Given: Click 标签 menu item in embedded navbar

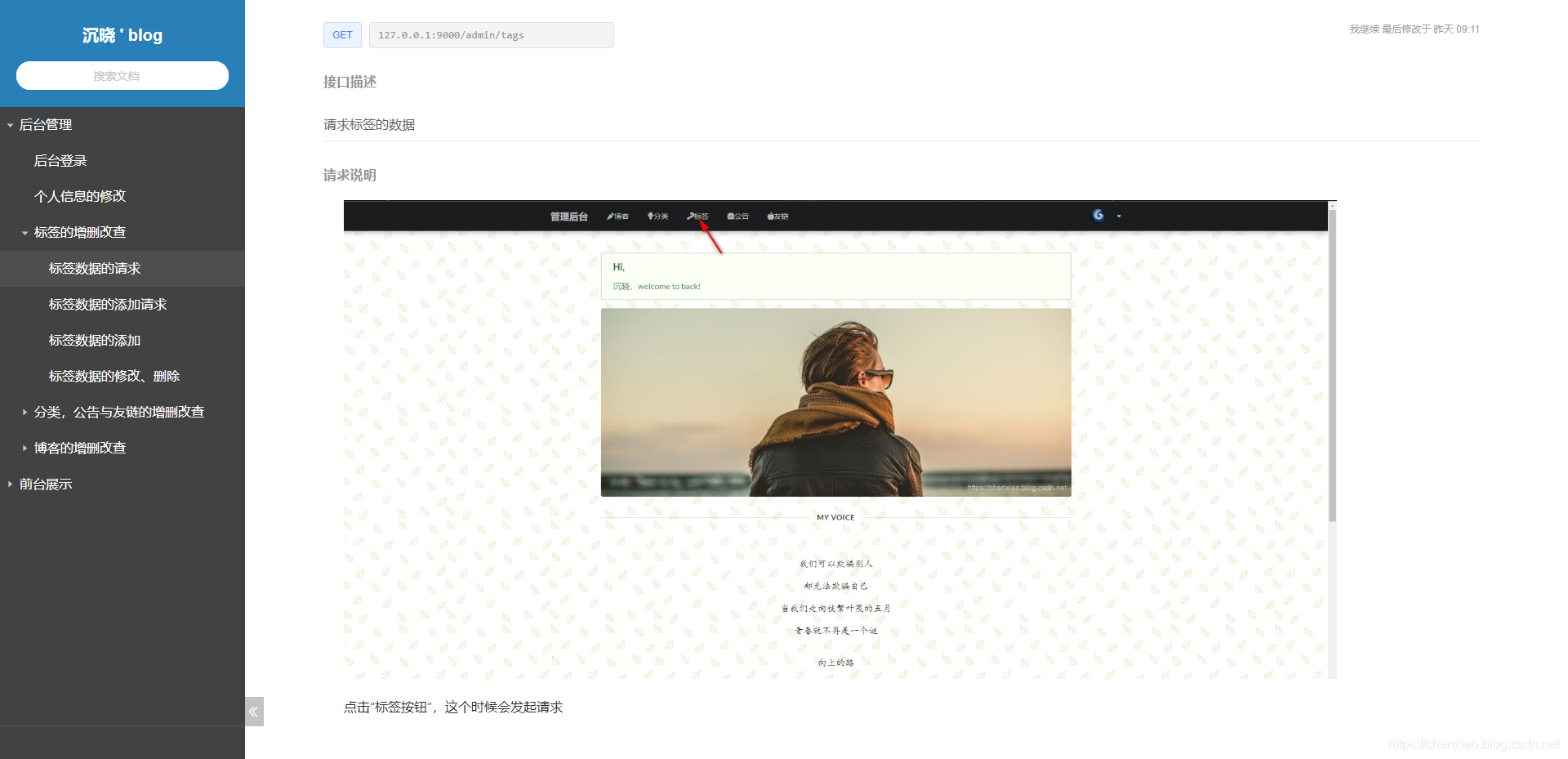Looking at the screenshot, I should click(698, 217).
